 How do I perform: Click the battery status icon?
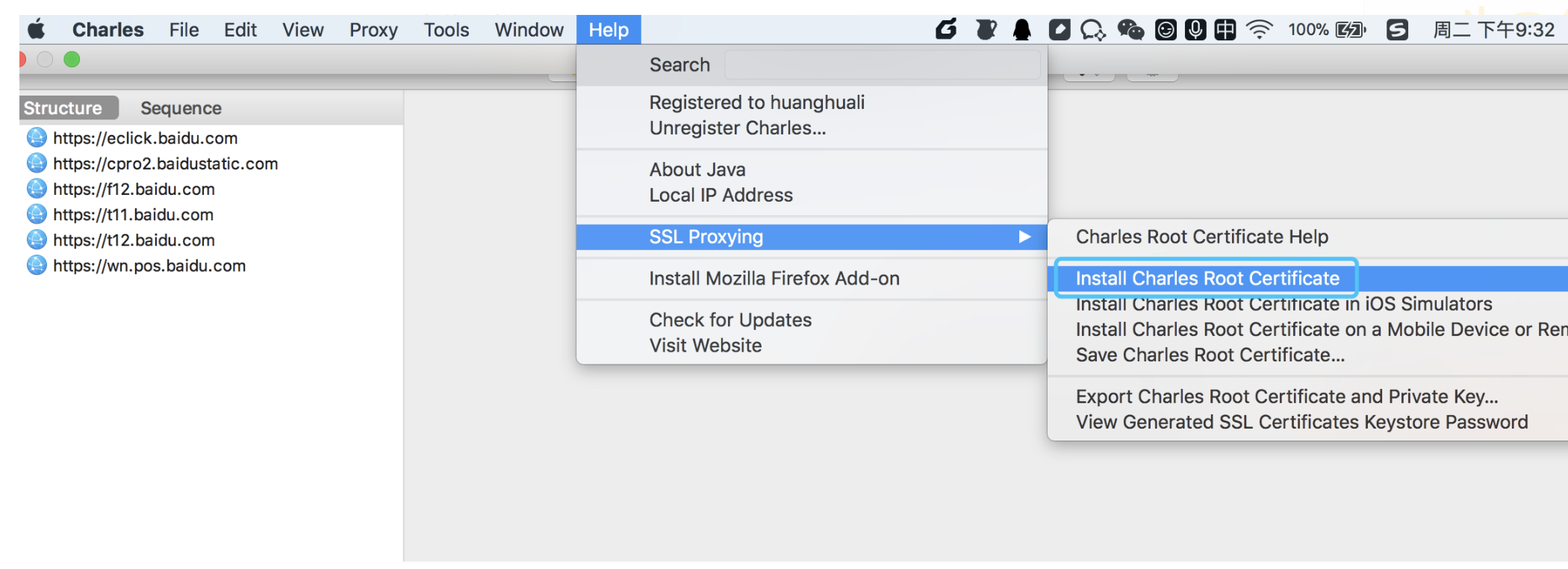(x=1350, y=30)
